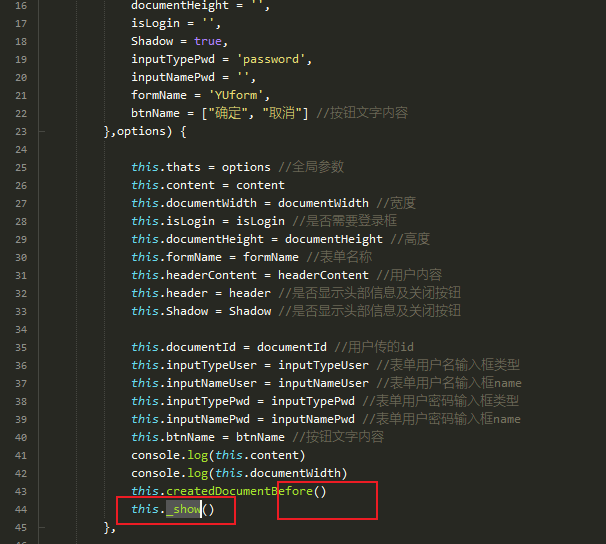
Task: Click highlighted '_show' method name
Action: point(183,509)
